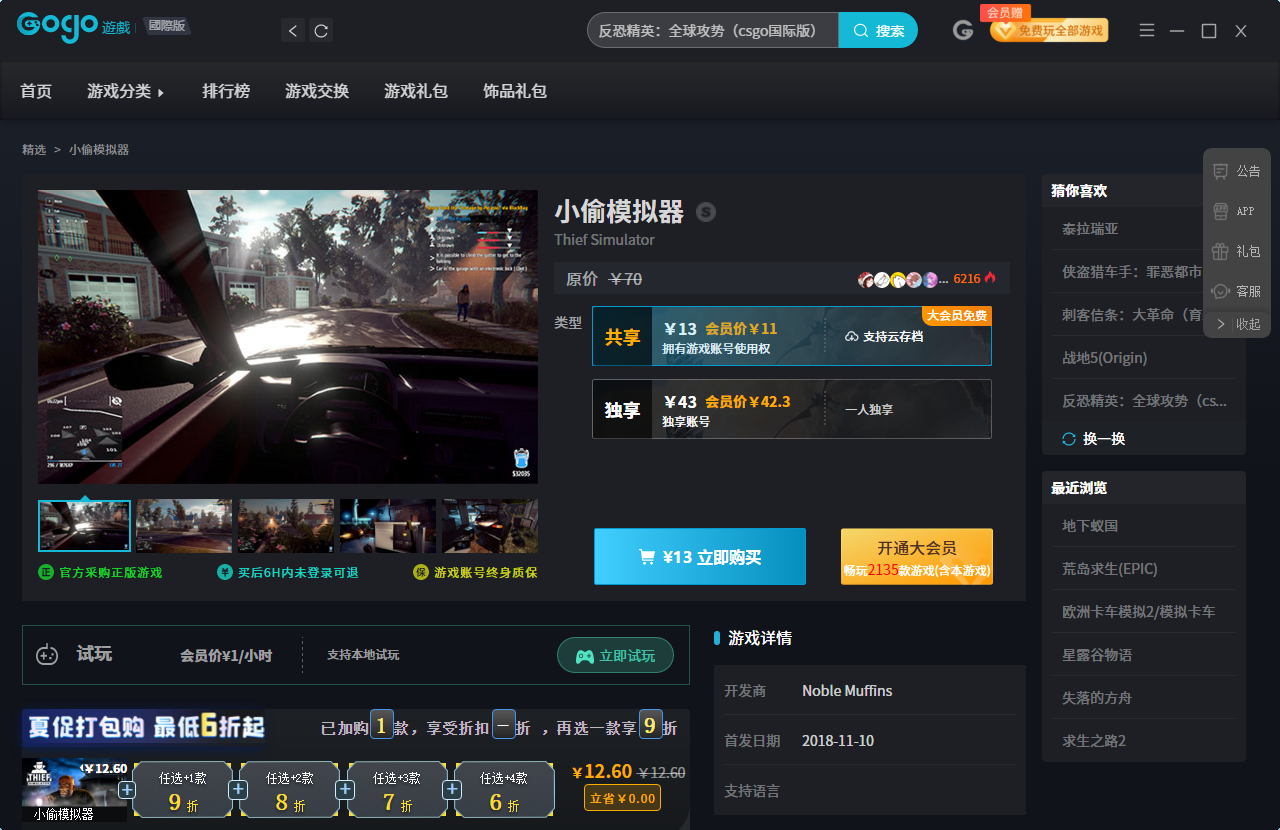Click 任选+3款 7折 bundle slot

point(397,790)
